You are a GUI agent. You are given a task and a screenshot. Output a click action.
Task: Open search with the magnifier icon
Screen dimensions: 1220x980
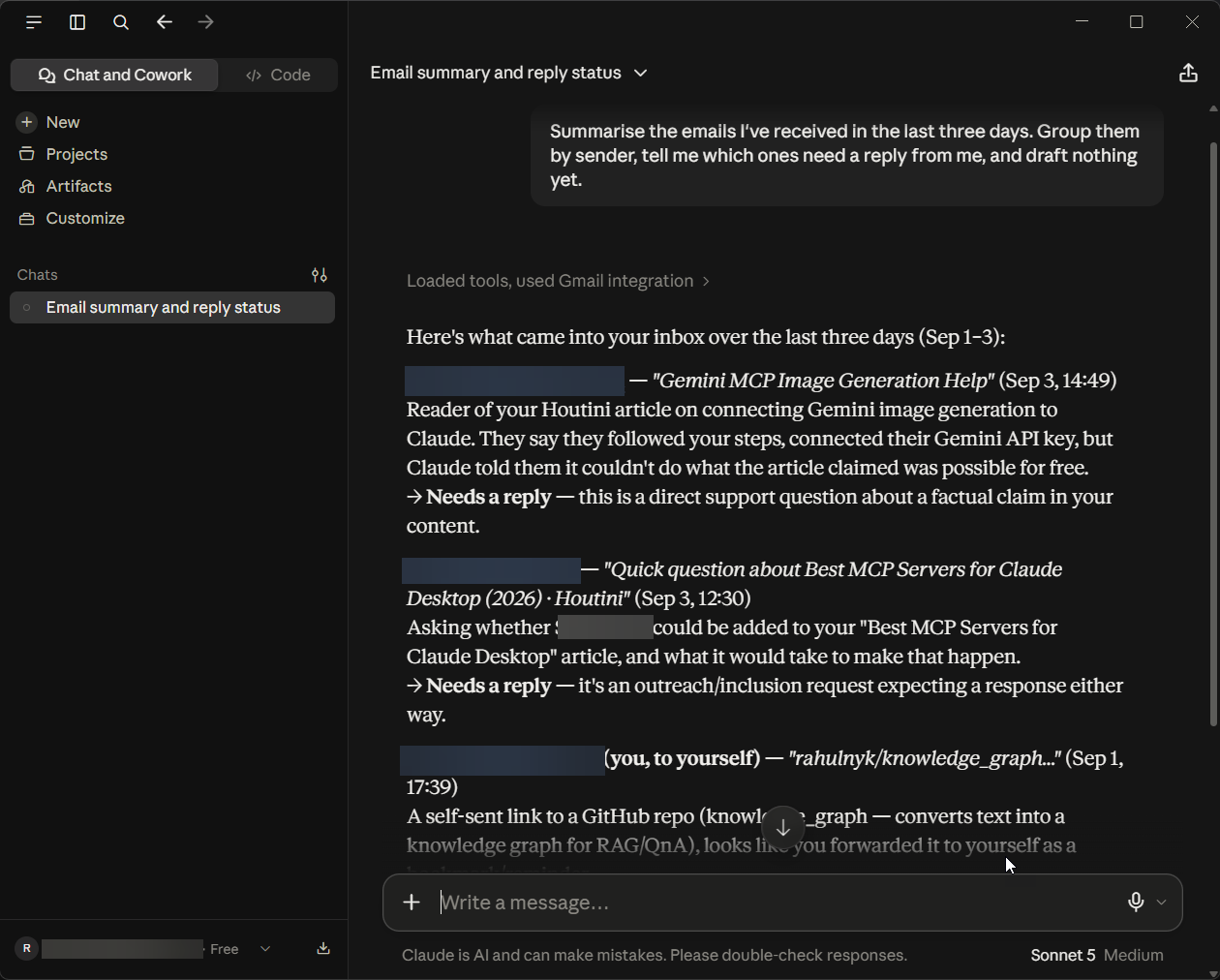click(x=121, y=22)
